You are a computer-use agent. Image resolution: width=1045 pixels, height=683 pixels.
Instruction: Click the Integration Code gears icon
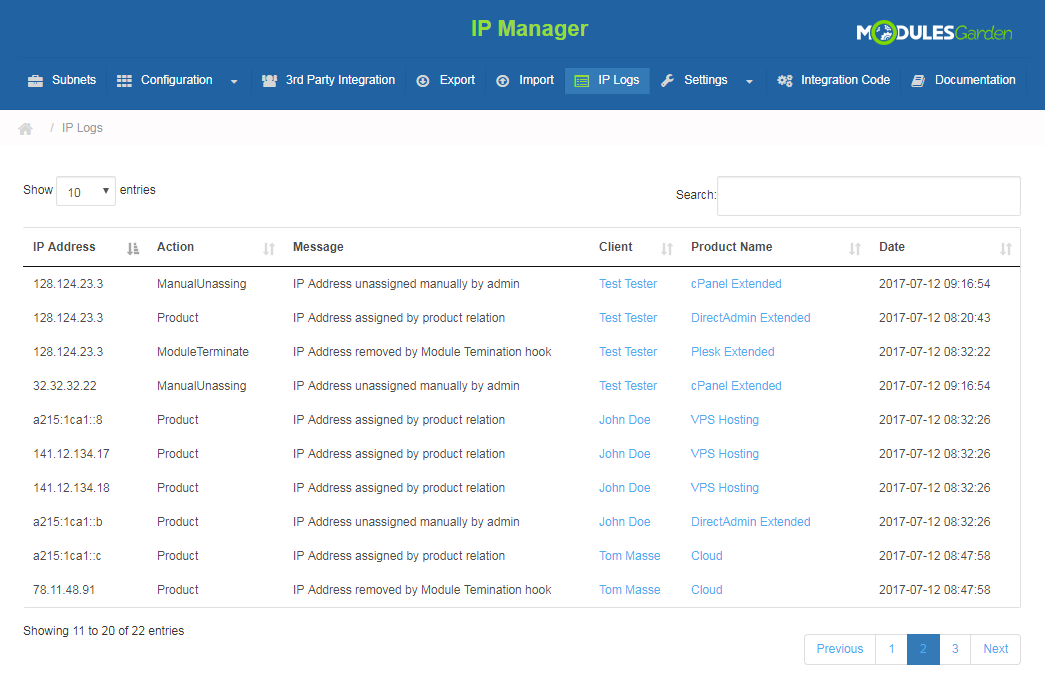pyautogui.click(x=785, y=81)
